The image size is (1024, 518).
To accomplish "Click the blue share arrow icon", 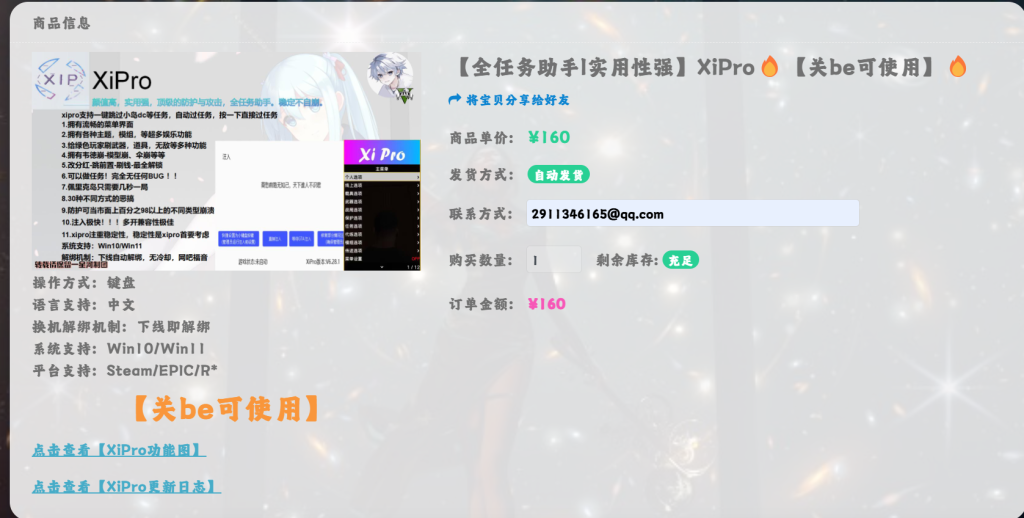I will pos(456,100).
